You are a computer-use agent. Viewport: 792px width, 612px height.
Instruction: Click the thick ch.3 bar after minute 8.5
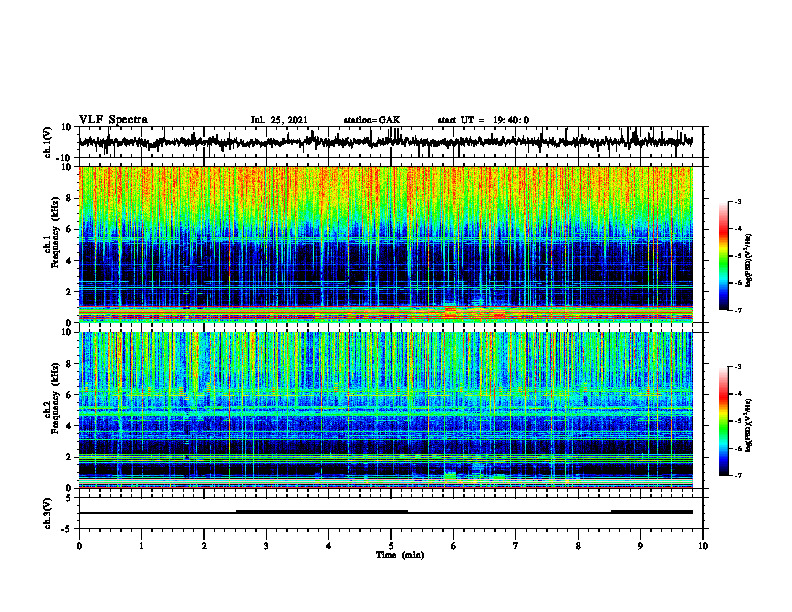pyautogui.click(x=652, y=512)
